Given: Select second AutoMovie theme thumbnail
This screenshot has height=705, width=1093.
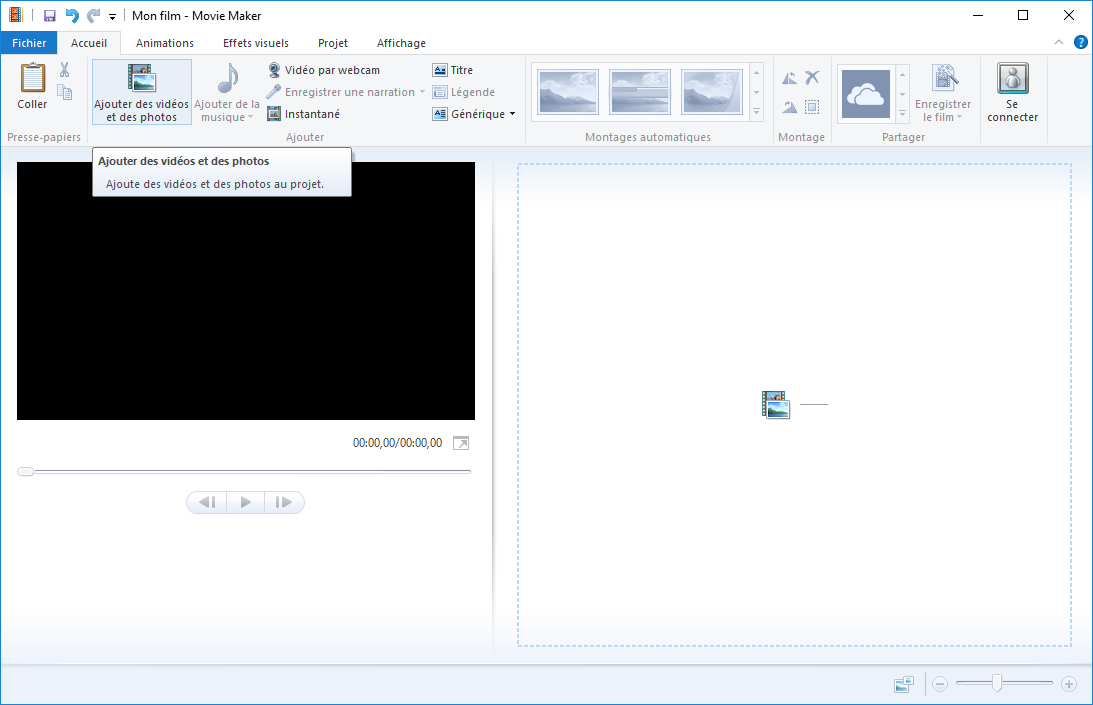Looking at the screenshot, I should pos(640,92).
